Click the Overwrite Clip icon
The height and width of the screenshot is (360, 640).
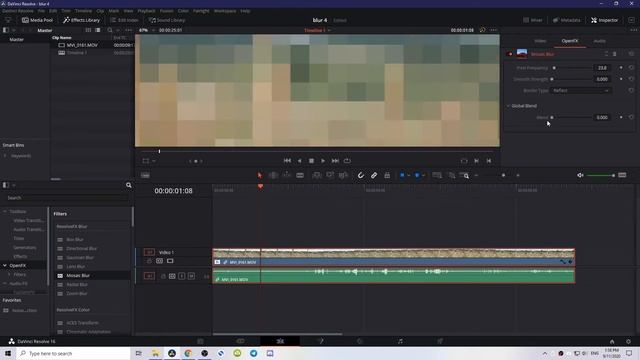click(x=330, y=176)
